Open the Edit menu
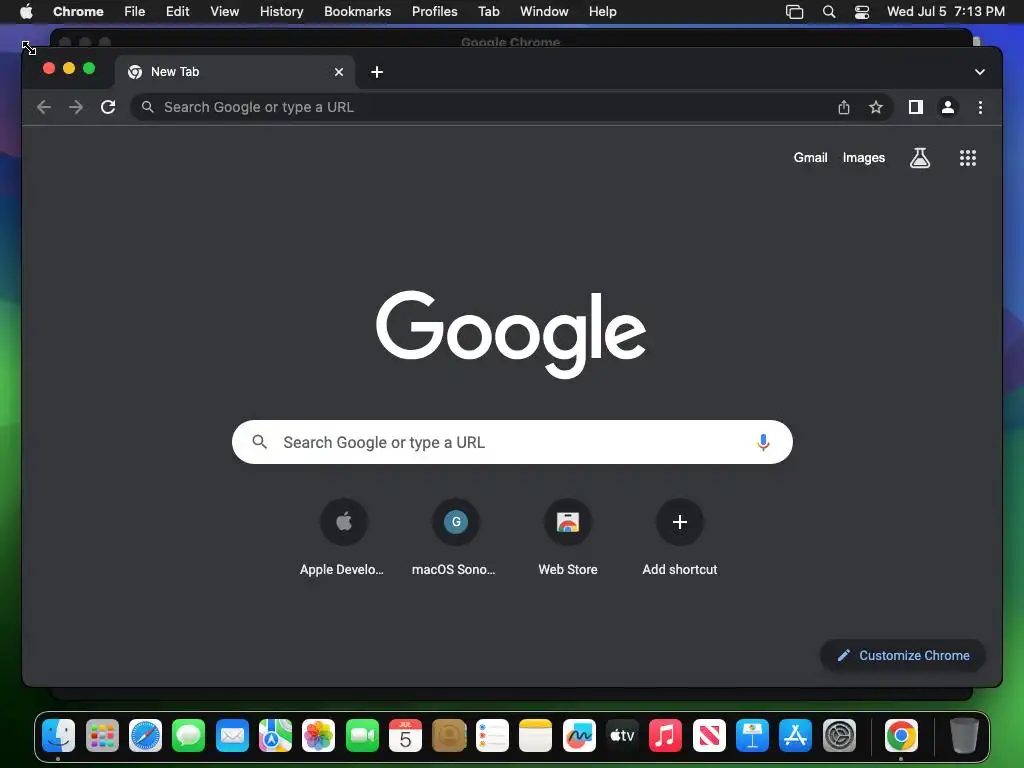Image resolution: width=1024 pixels, height=768 pixels. (x=177, y=11)
